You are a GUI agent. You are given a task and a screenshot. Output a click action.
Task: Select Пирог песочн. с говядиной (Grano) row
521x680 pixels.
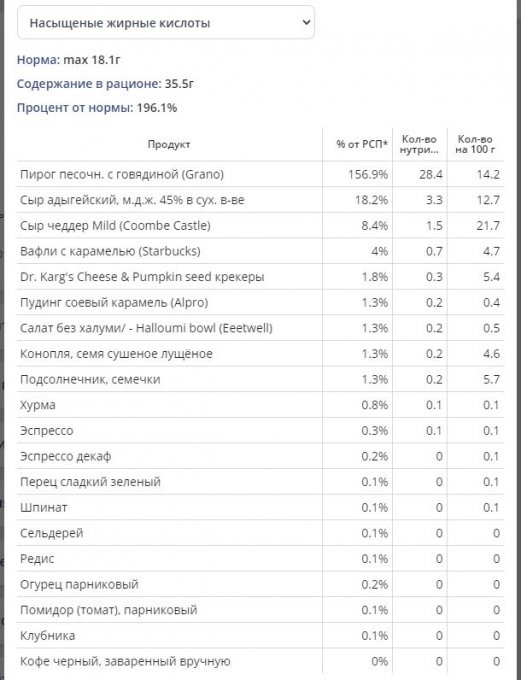(x=260, y=174)
